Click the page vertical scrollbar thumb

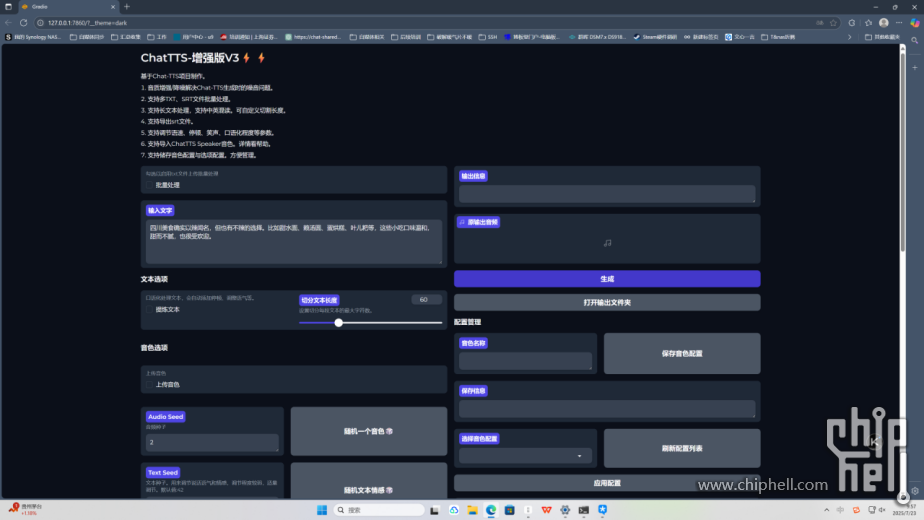[902, 152]
